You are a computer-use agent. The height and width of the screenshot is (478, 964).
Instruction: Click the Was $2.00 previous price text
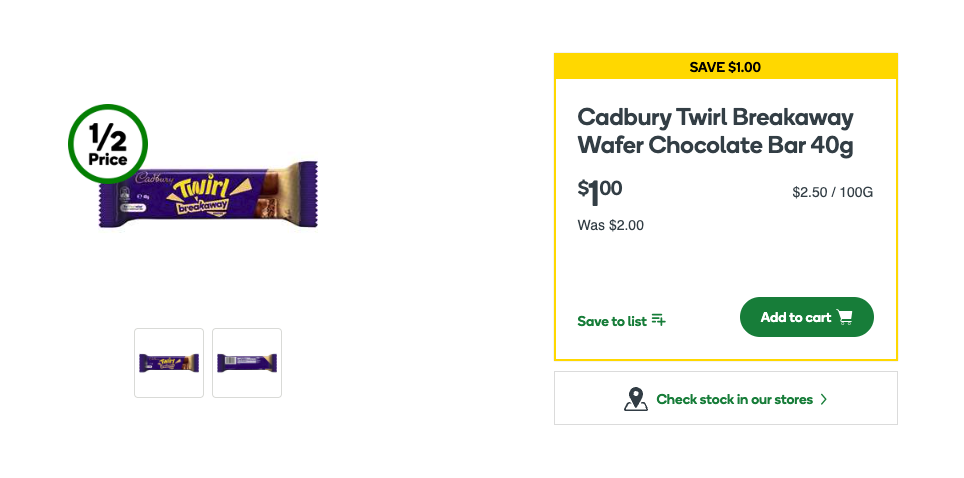click(611, 225)
